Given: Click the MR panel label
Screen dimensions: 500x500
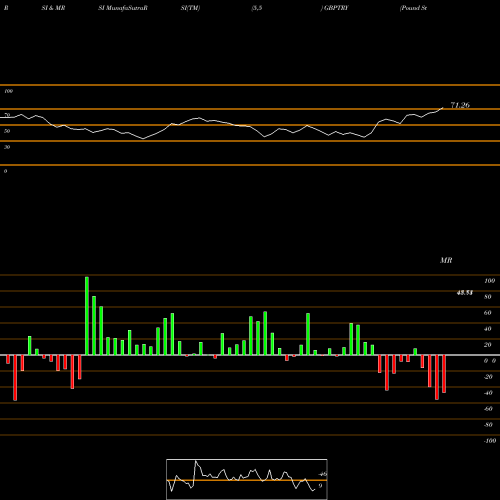Looking at the screenshot, I should (x=446, y=260).
